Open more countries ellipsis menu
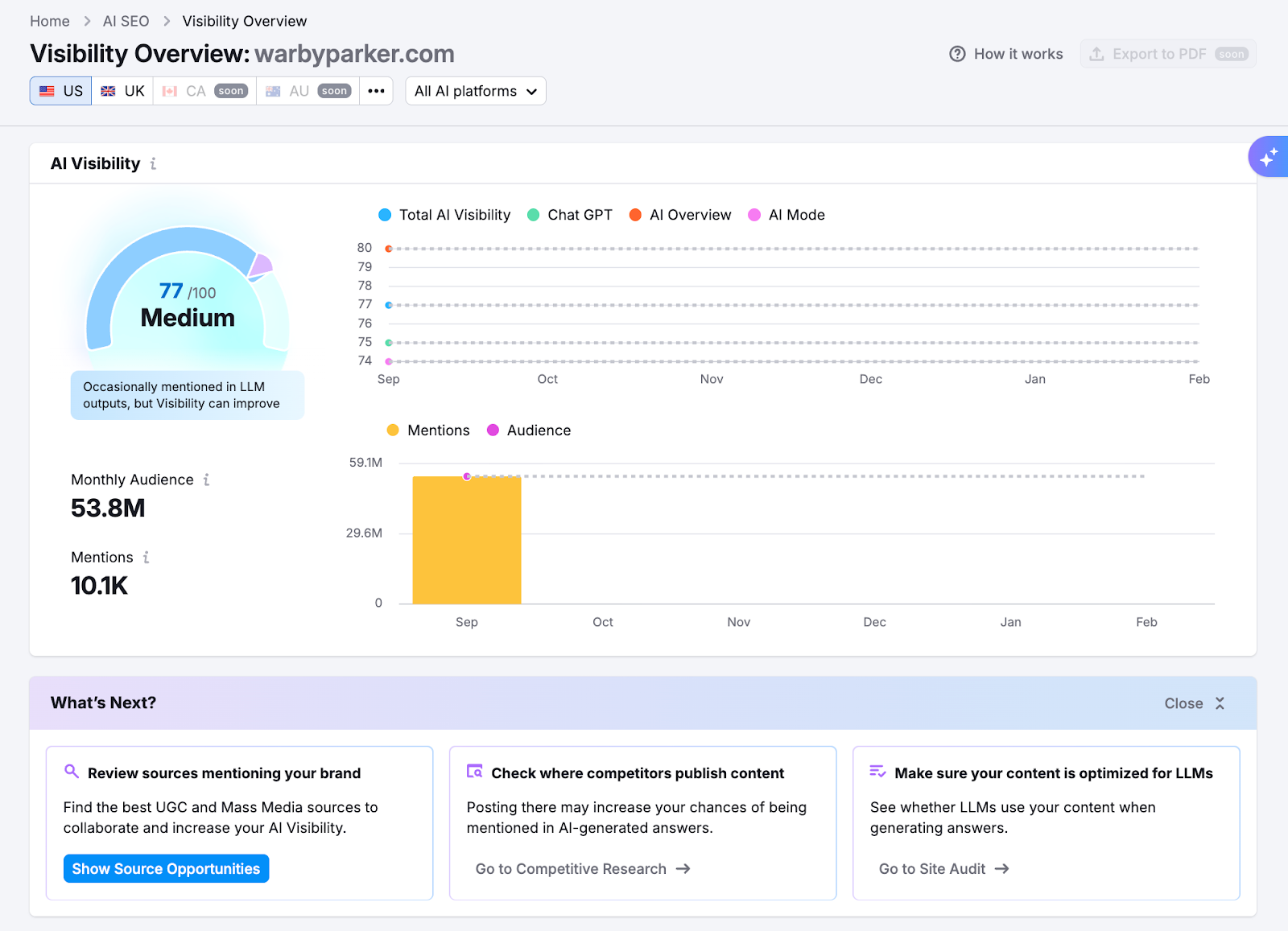This screenshot has width=1288, height=931. pyautogui.click(x=376, y=91)
